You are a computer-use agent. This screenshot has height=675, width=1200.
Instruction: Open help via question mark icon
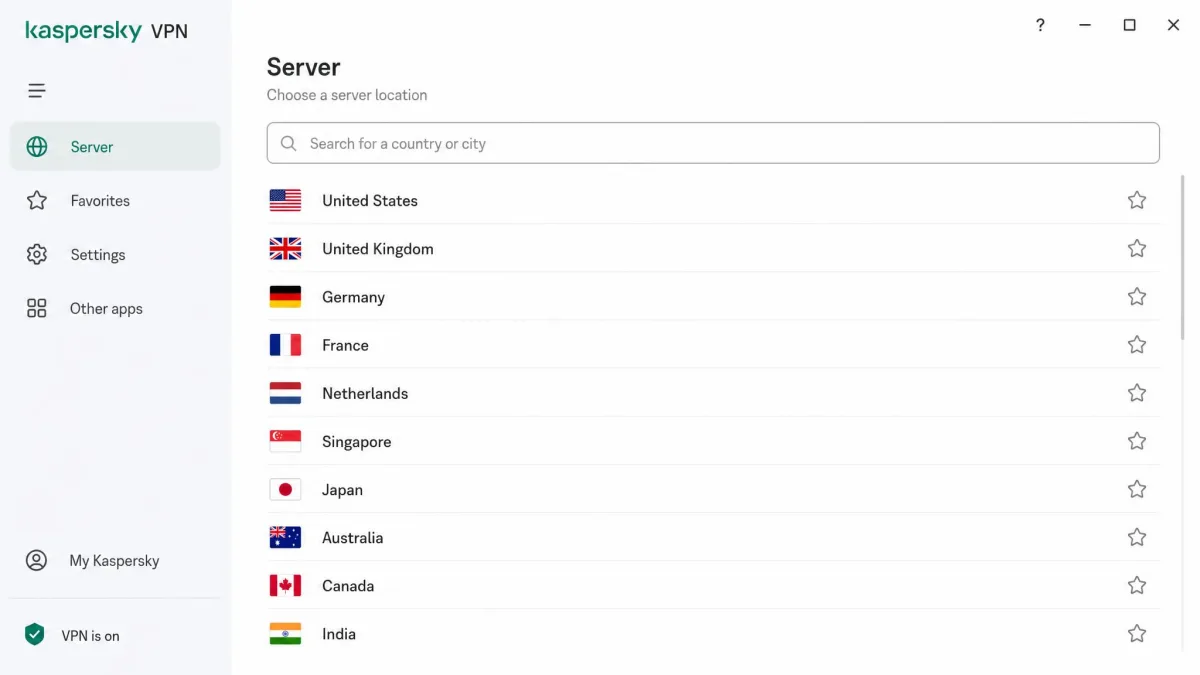click(1040, 25)
